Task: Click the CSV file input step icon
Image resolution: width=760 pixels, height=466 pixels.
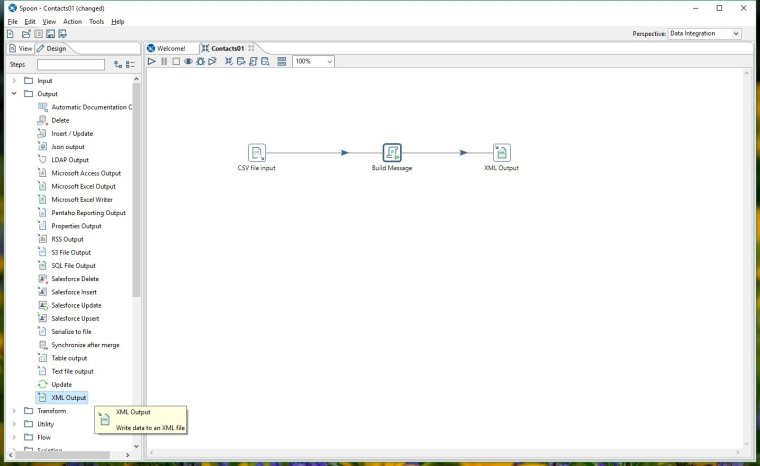Action: (257, 153)
